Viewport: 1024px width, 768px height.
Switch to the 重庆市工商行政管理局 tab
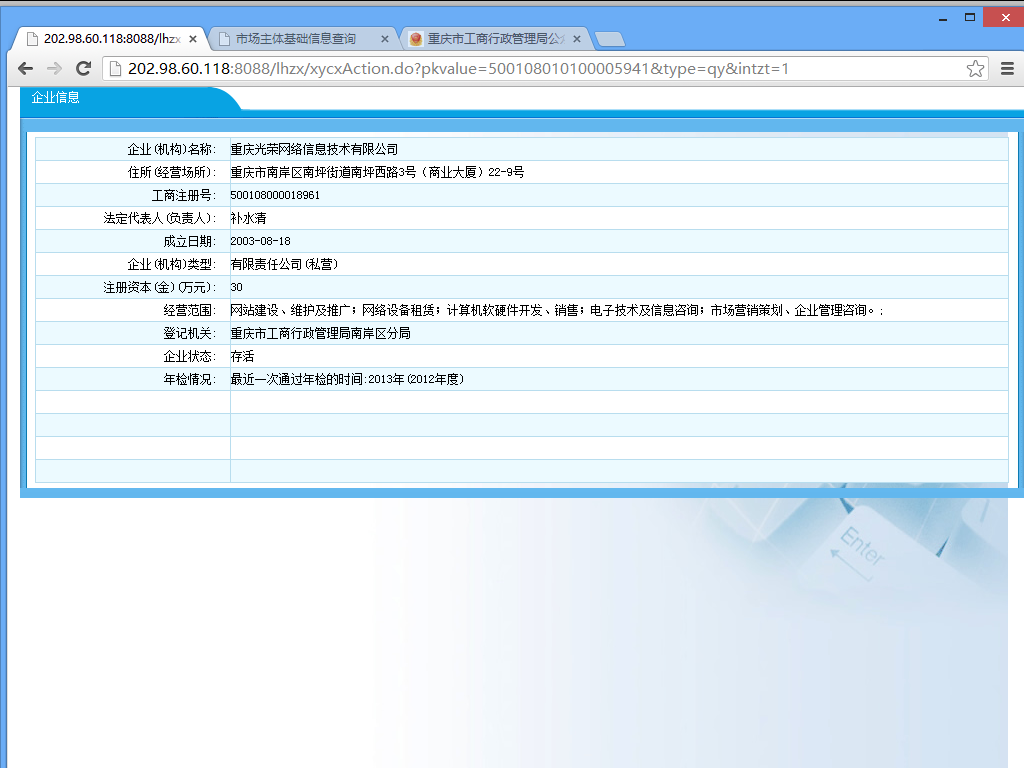pos(496,39)
